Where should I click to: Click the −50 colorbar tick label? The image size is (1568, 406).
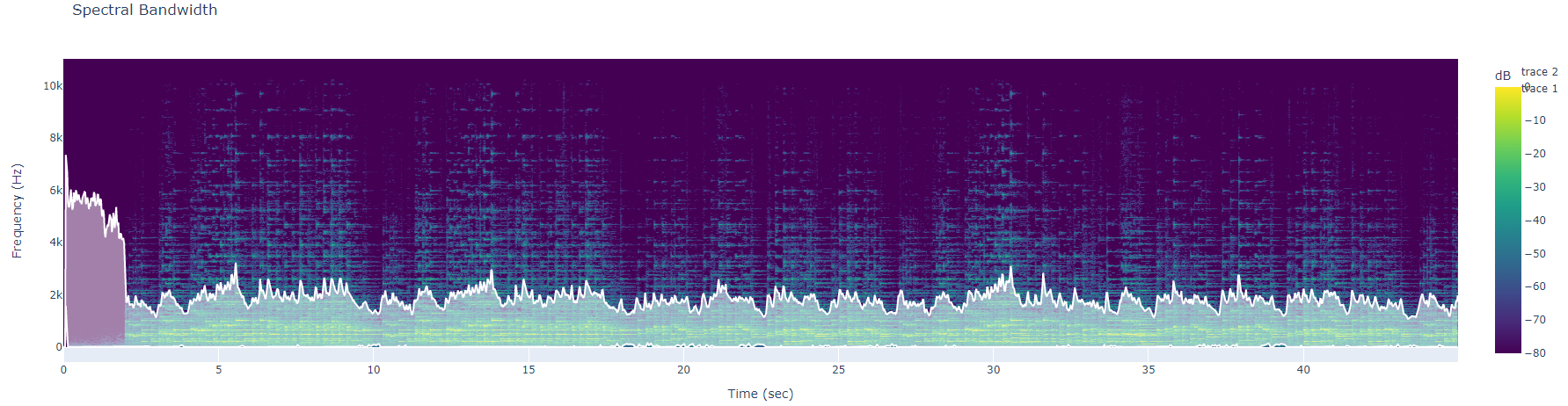coord(1535,254)
